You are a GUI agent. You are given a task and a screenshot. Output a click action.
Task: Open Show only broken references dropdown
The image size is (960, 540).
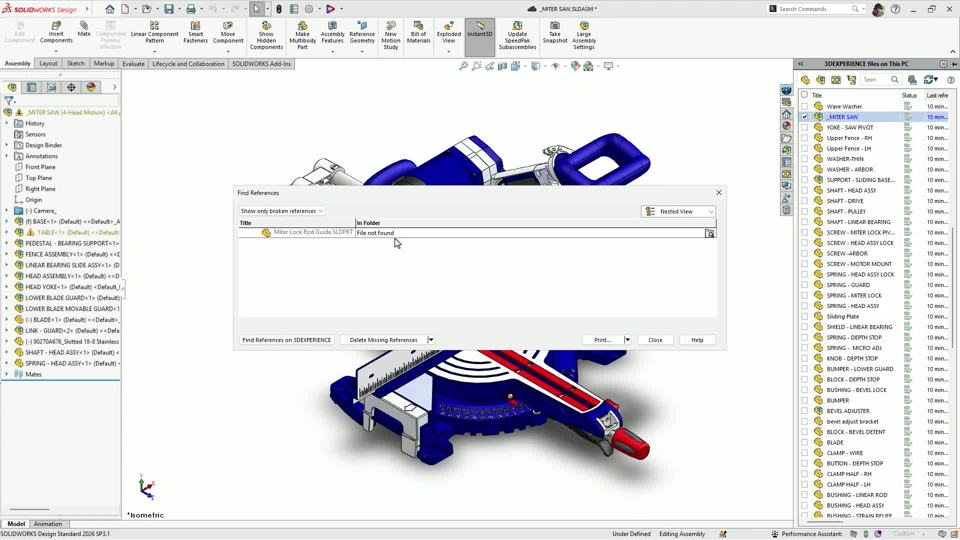point(282,211)
